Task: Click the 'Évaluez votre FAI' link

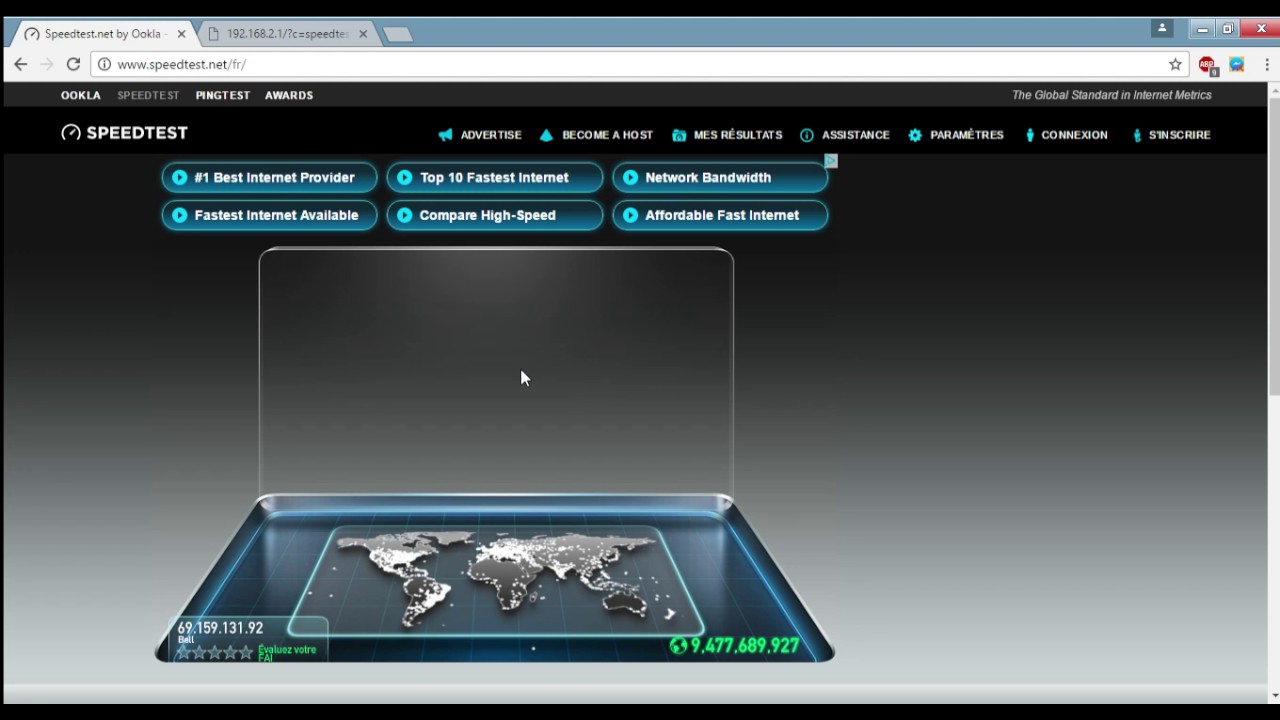Action: point(287,652)
